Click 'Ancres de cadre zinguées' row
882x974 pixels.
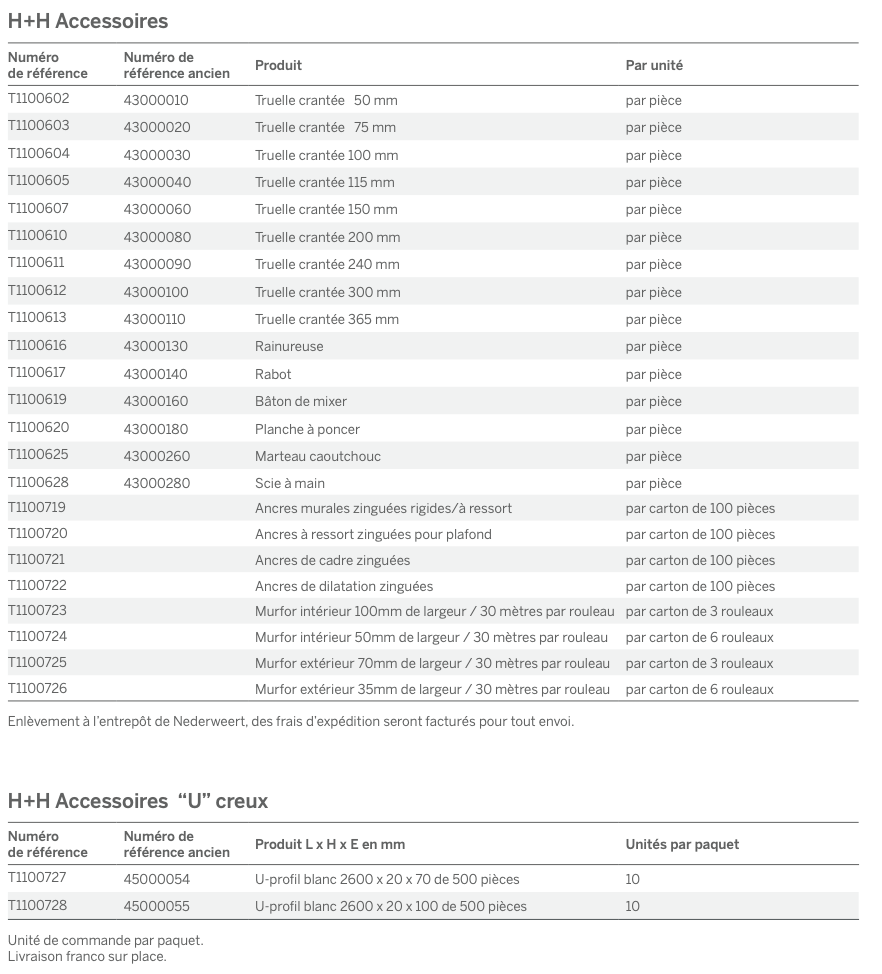[x=332, y=560]
